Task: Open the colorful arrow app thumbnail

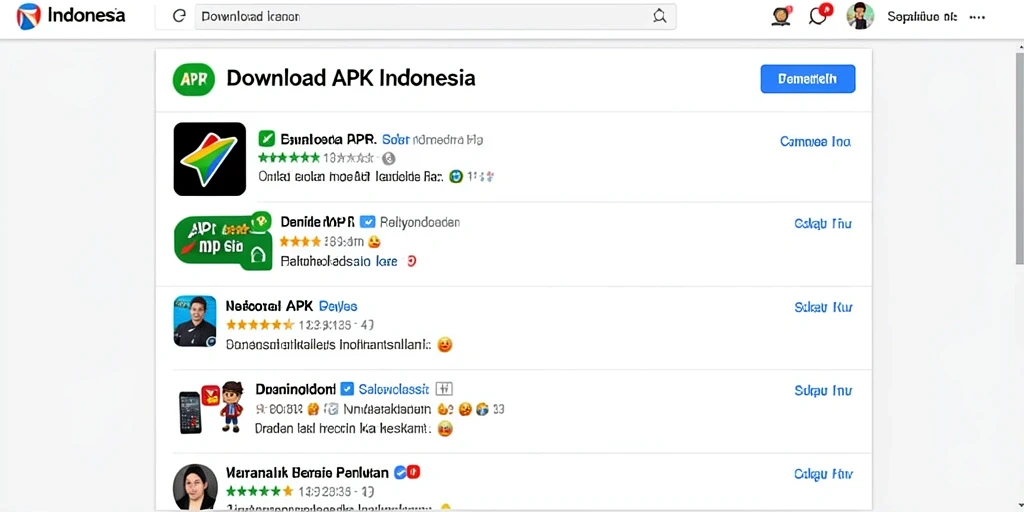Action: coord(210,159)
